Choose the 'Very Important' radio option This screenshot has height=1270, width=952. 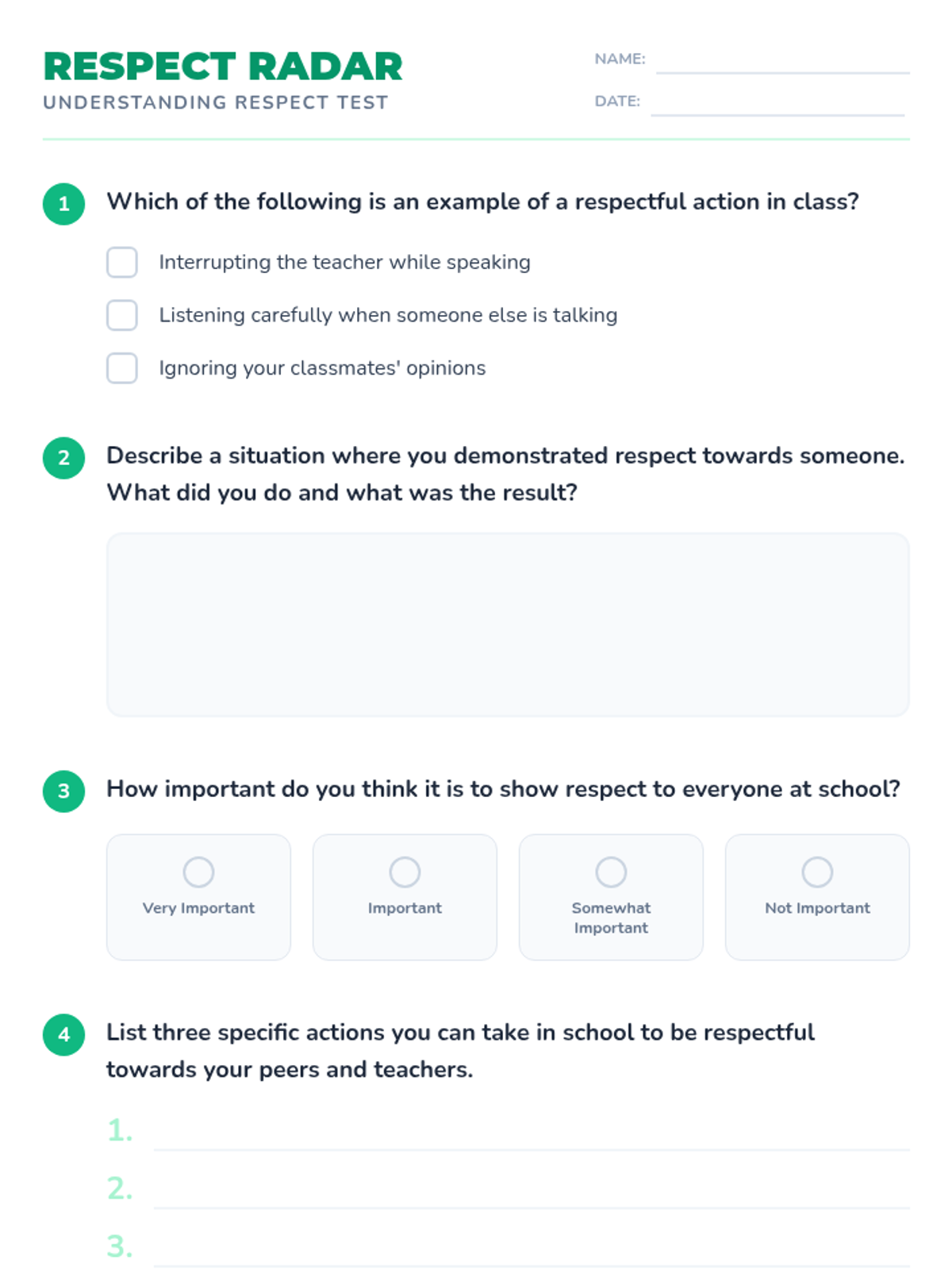click(x=198, y=872)
